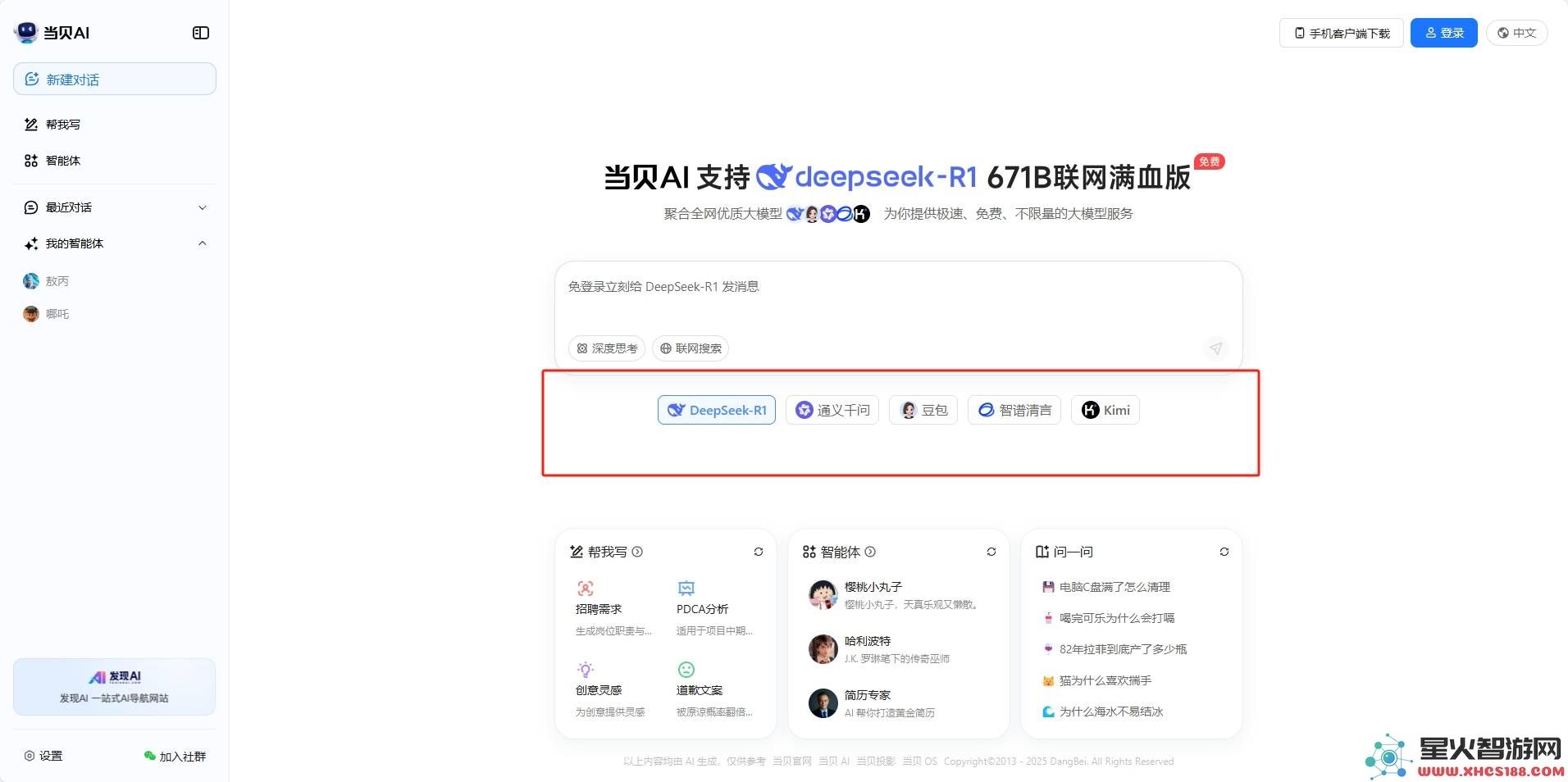Open the 樱桃小丸子 agent

pyautogui.click(x=898, y=595)
